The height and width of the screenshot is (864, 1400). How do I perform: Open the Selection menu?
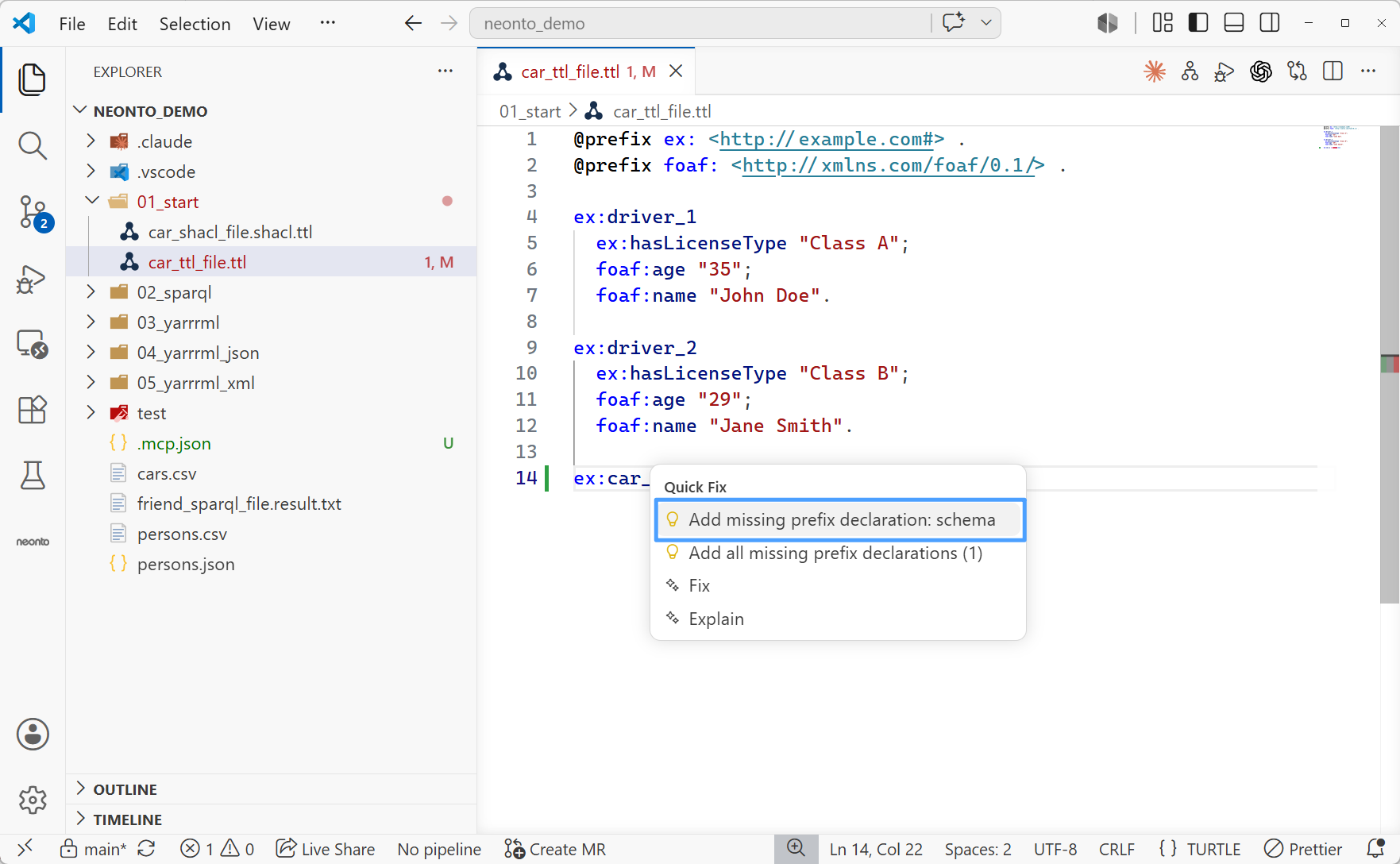195,24
